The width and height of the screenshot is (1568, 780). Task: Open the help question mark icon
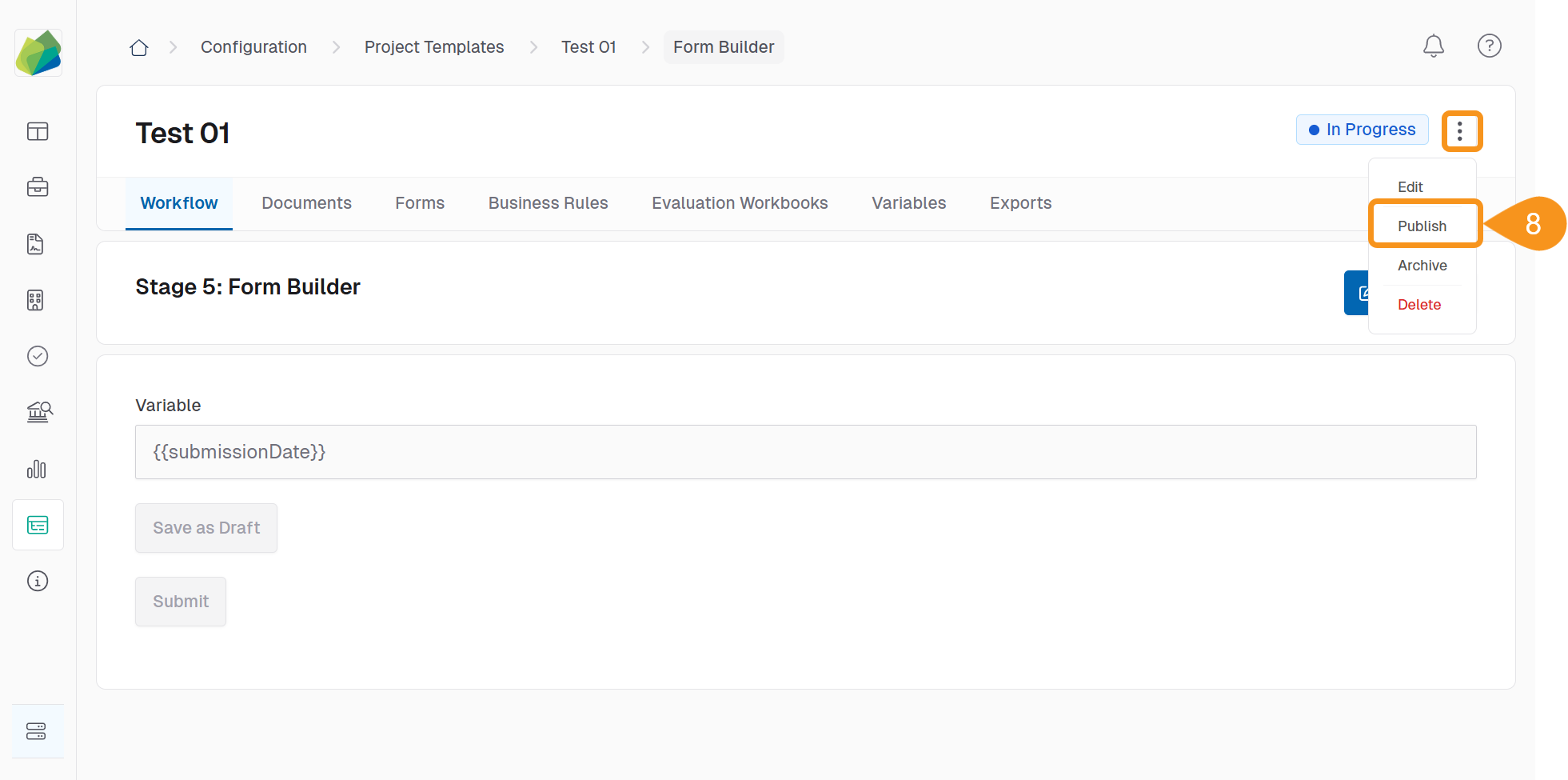1490,46
